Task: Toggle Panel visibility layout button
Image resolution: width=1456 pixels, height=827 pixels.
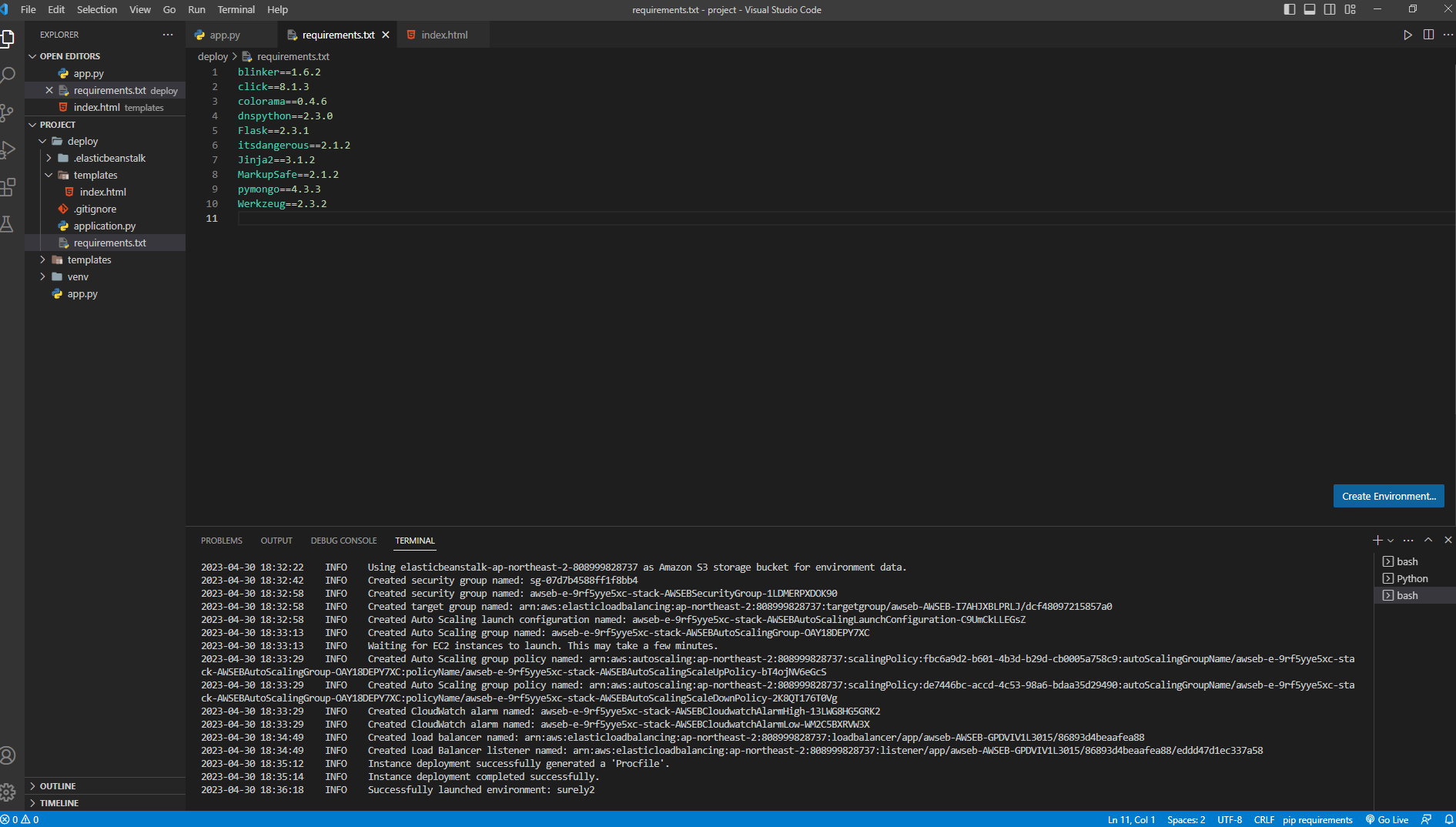Action: (x=1310, y=9)
